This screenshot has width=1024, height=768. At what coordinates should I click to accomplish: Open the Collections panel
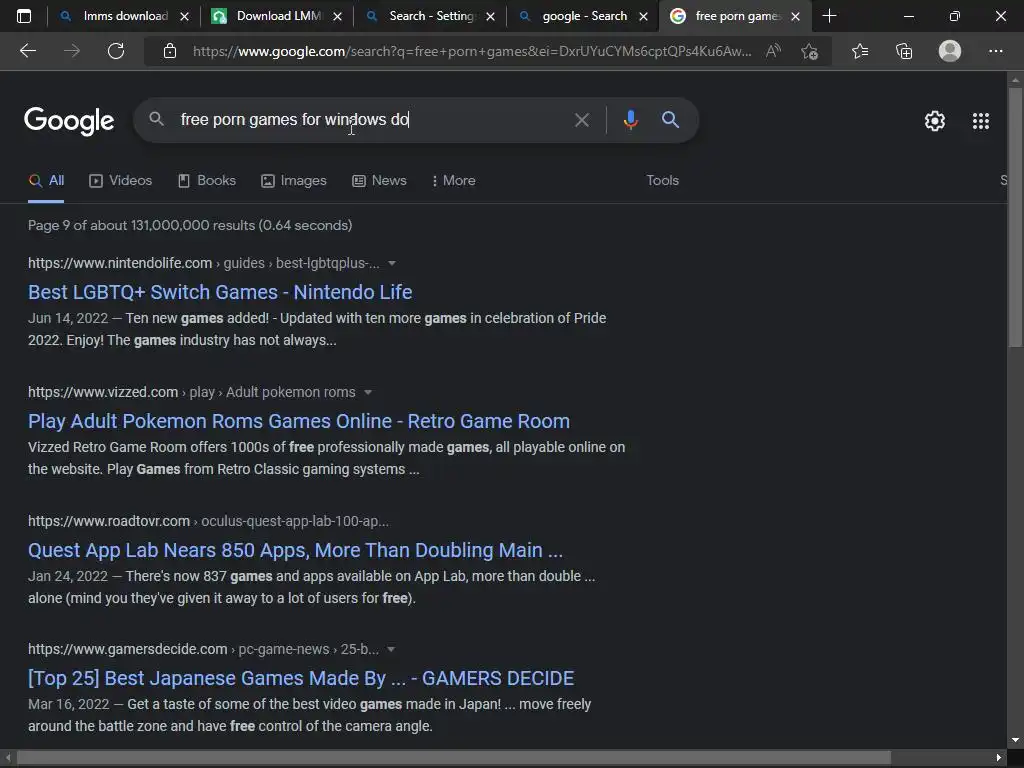point(904,51)
